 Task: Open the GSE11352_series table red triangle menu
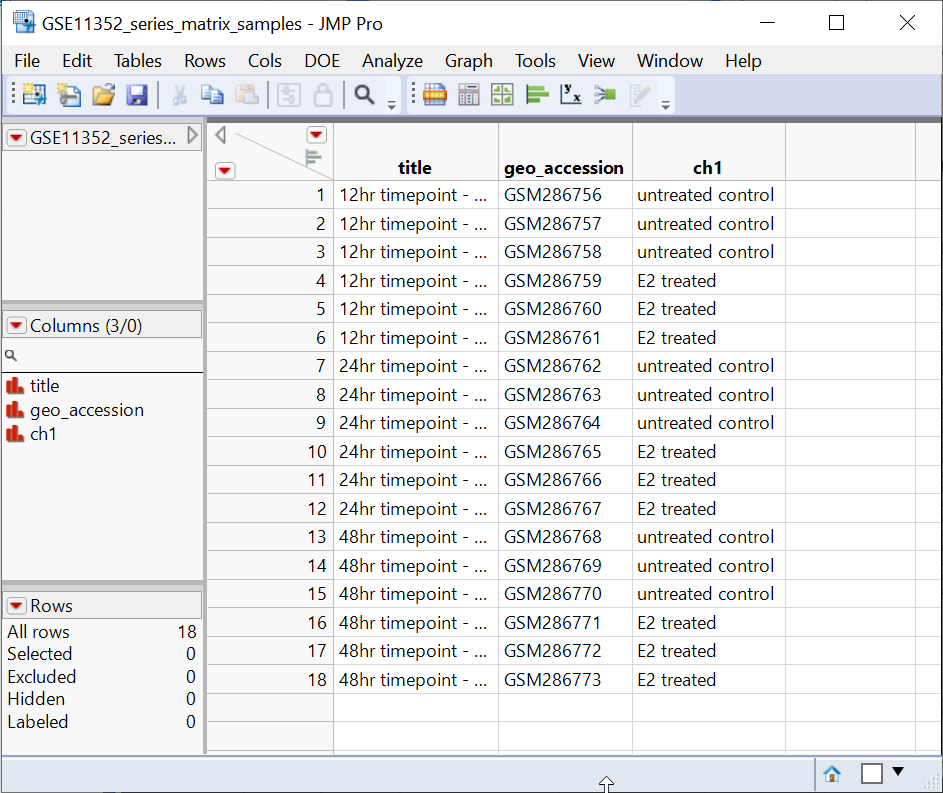coord(16,138)
